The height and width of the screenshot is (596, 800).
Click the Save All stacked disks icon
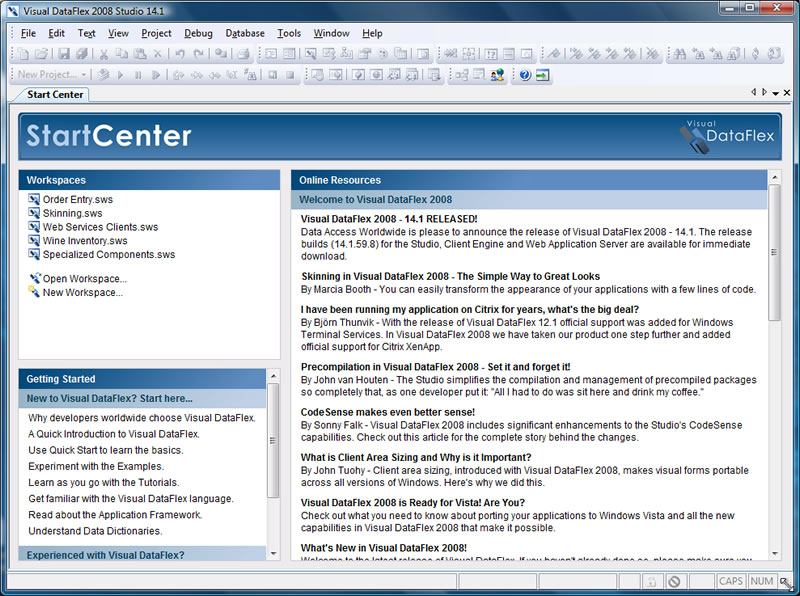[x=82, y=54]
